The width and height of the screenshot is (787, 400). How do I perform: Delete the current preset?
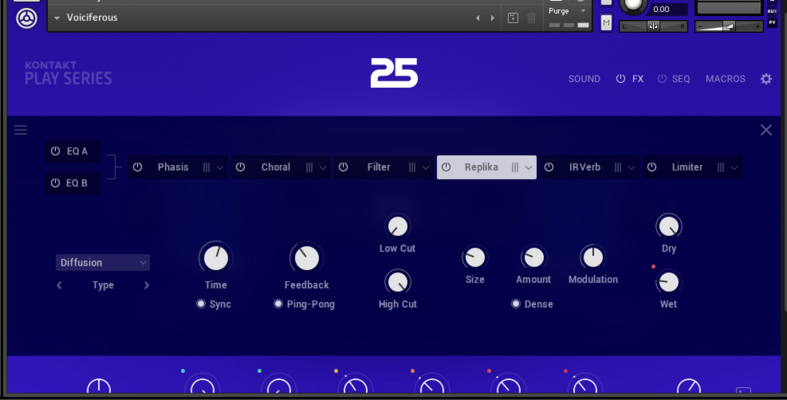coord(532,18)
